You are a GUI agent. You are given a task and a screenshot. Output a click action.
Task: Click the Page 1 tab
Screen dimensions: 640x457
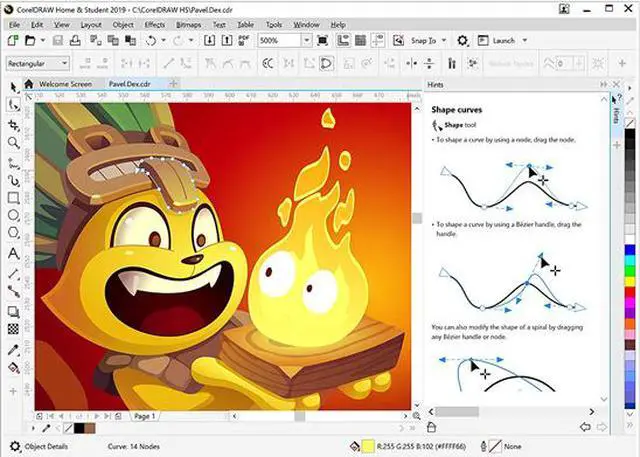point(144,416)
